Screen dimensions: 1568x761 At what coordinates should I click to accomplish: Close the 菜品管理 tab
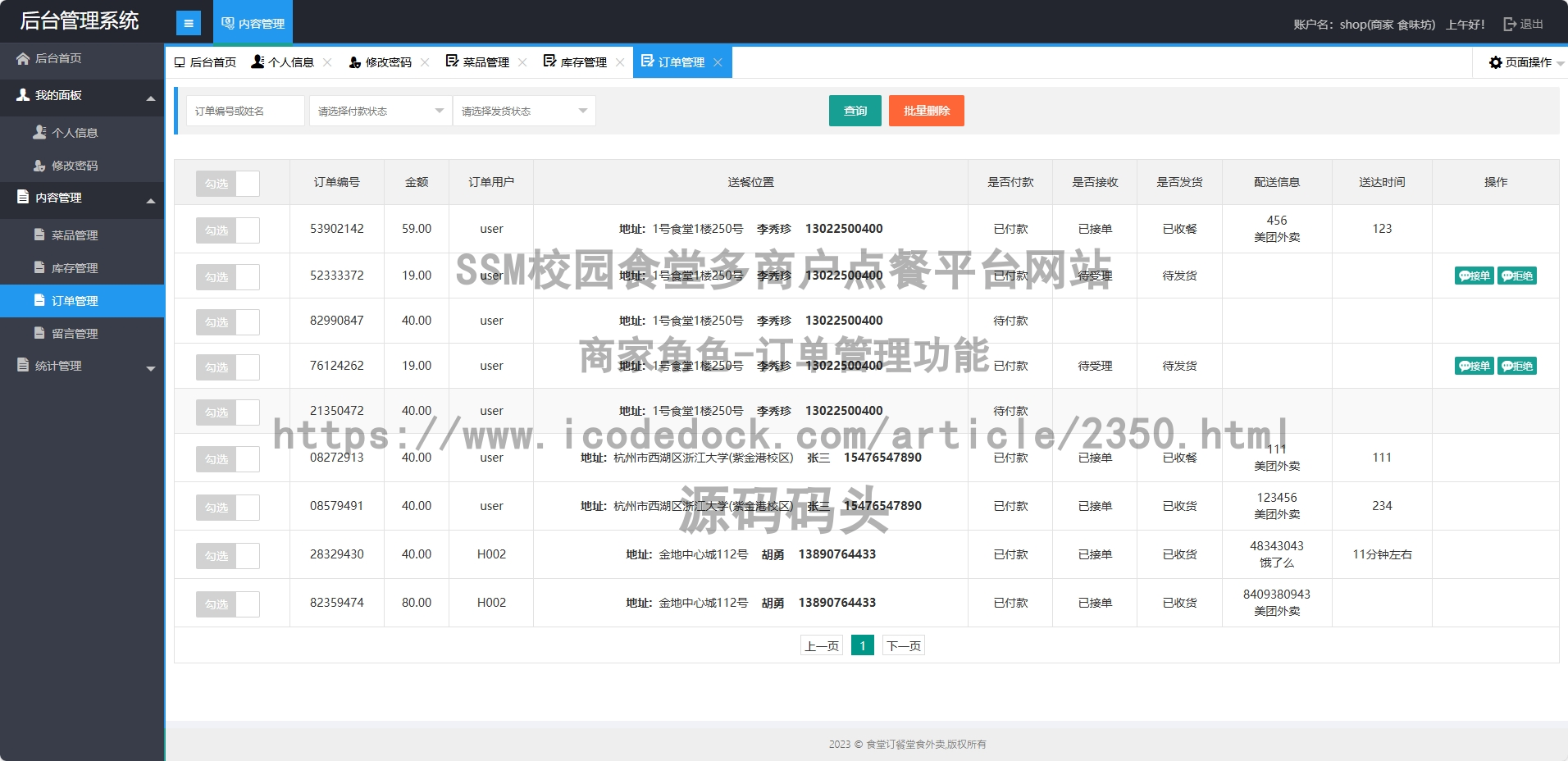(522, 62)
